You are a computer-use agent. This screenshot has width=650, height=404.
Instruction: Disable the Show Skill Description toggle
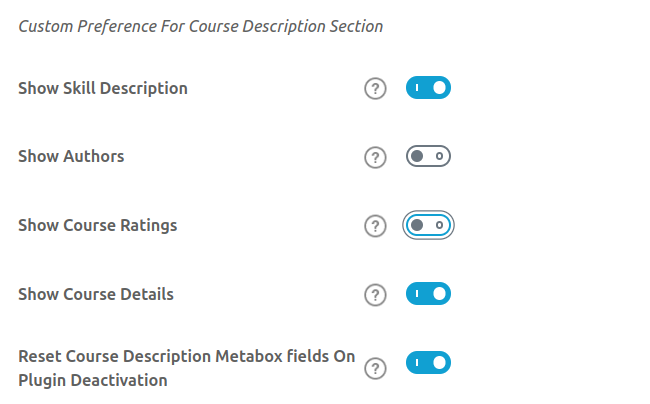click(428, 88)
